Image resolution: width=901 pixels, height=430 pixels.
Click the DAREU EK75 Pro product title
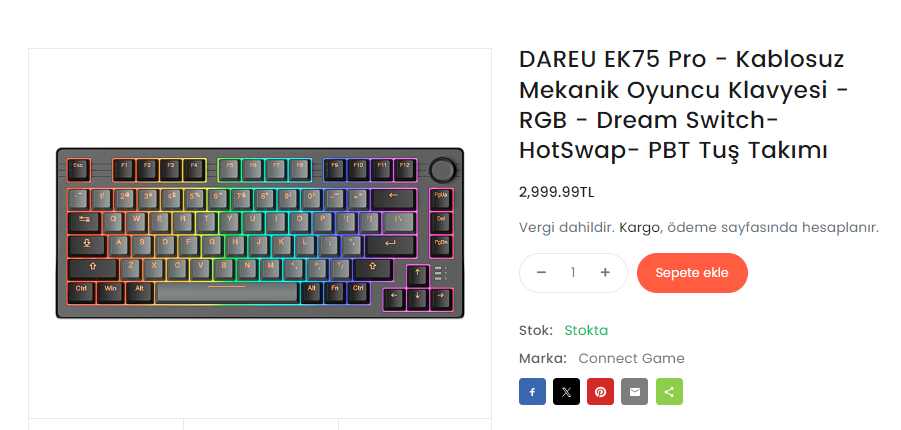tap(684, 105)
